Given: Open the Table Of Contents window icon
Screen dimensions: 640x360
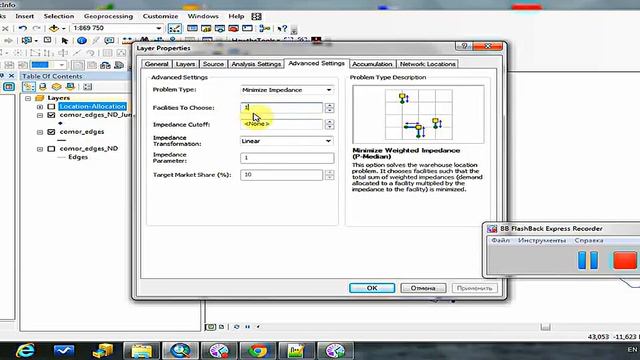Looking at the screenshot, I should tap(192, 28).
